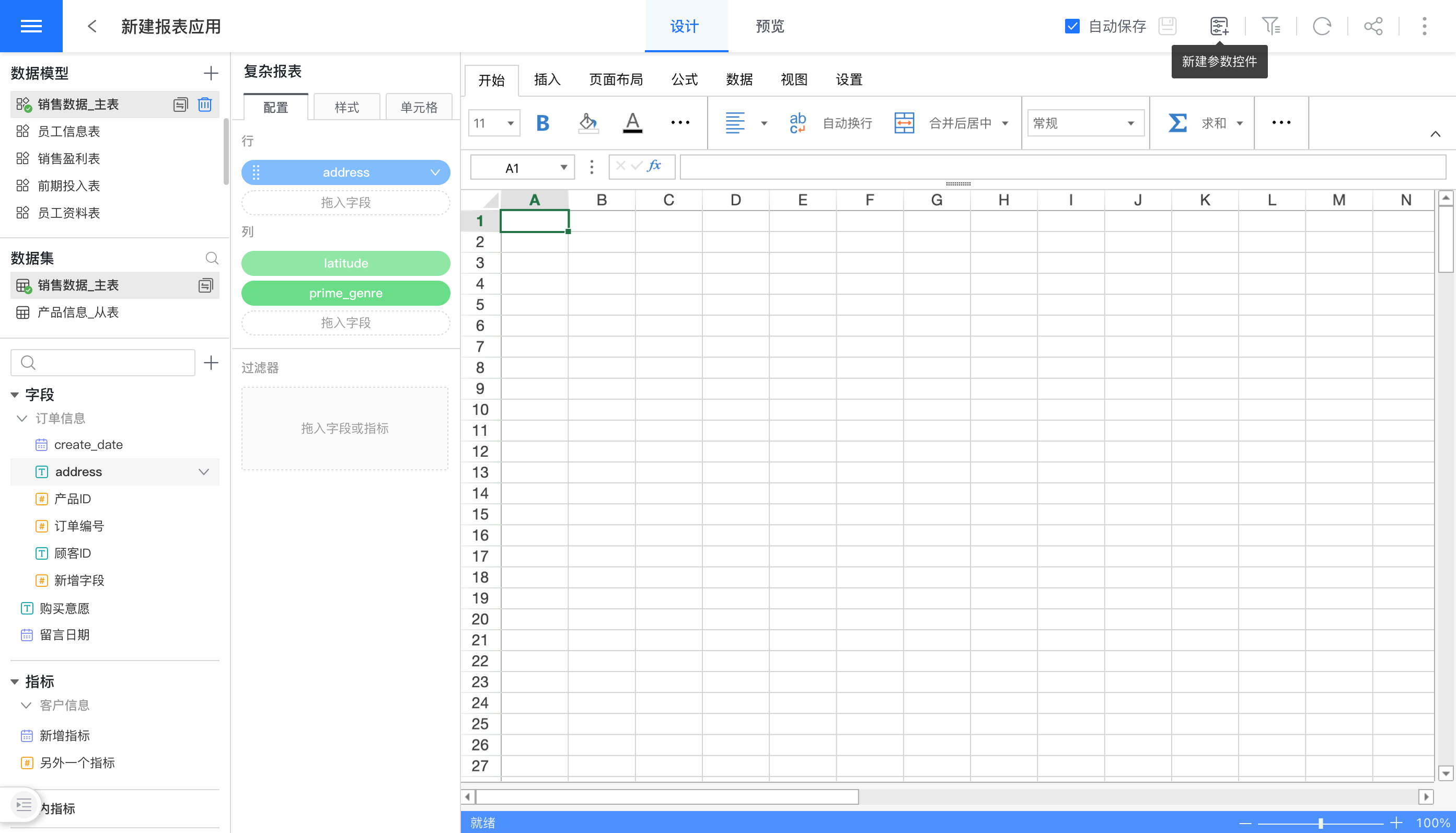Click copy icon on 销售数据_主表 model row
1456x833 pixels.
coord(180,105)
